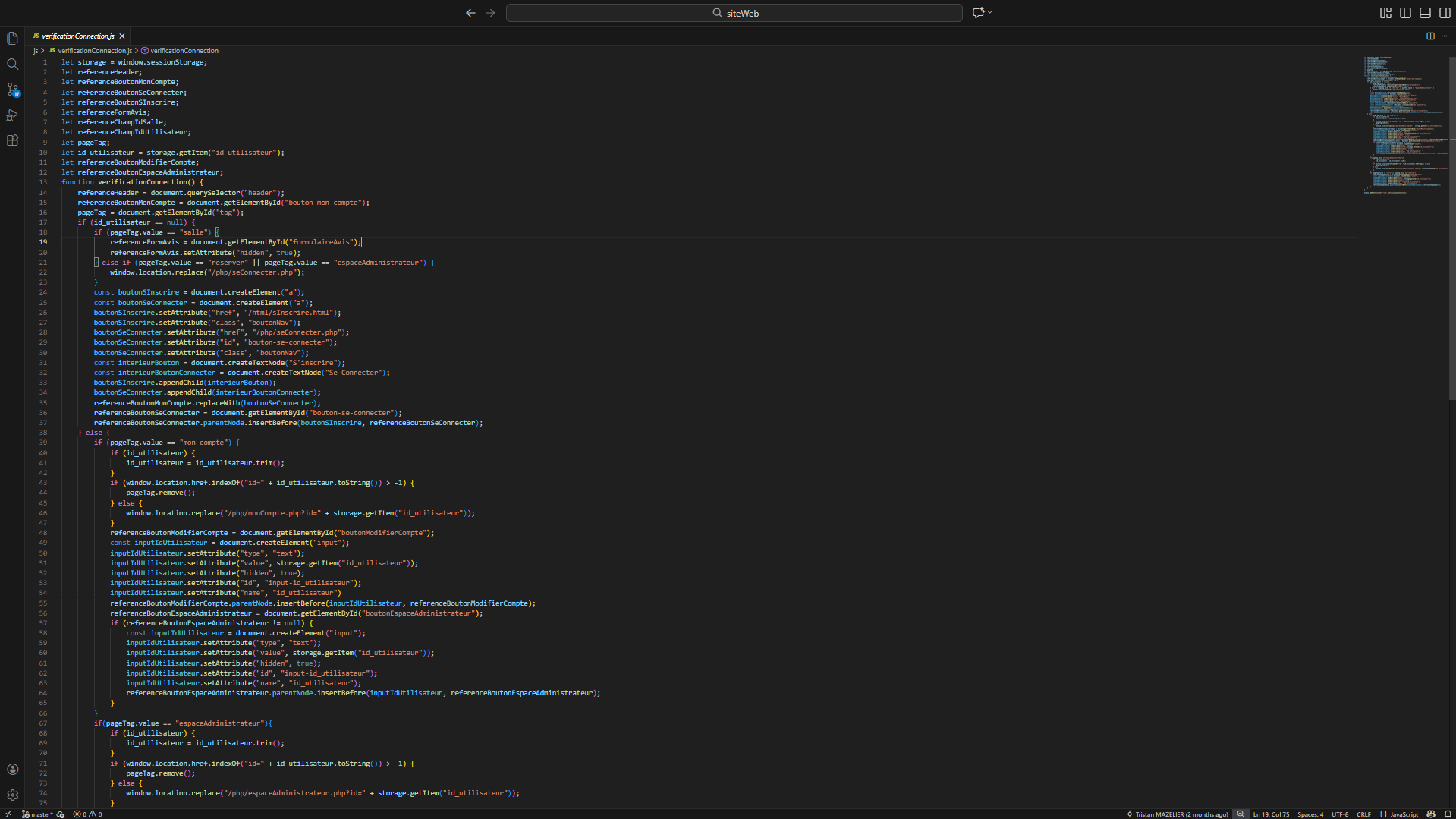
Task: Toggle the secondary side bar visibility
Action: [x=1445, y=13]
